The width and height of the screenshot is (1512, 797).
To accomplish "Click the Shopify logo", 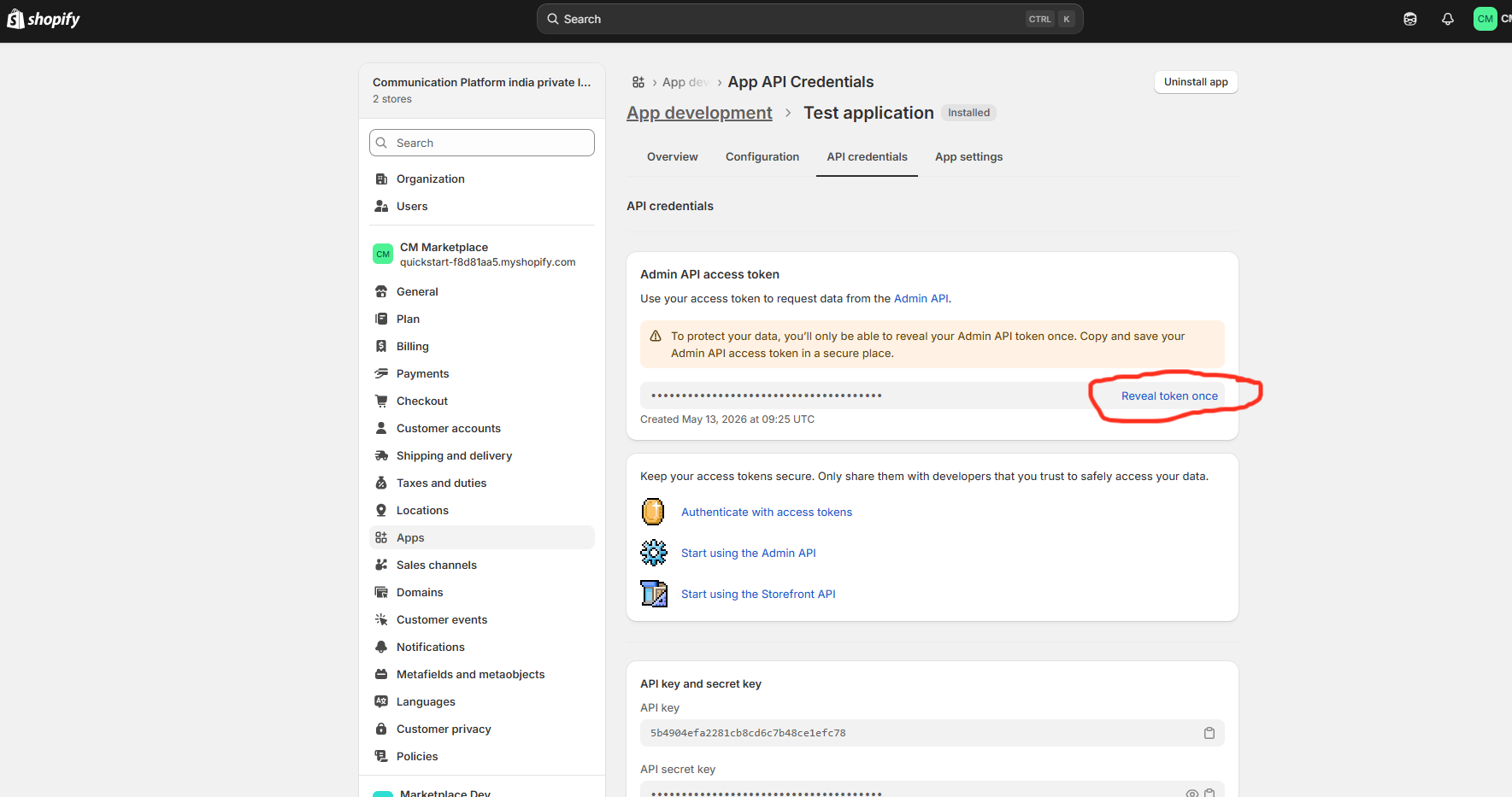I will 44,19.
